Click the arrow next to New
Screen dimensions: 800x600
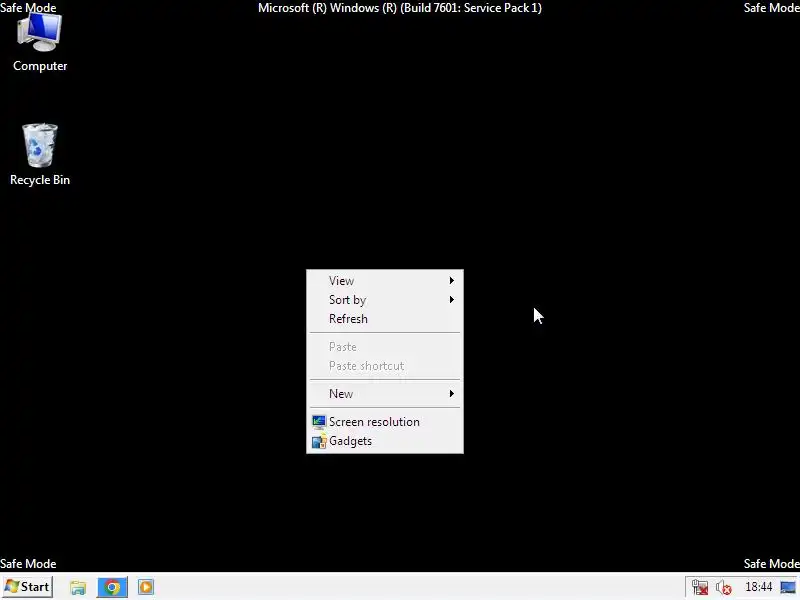pyautogui.click(x=452, y=393)
